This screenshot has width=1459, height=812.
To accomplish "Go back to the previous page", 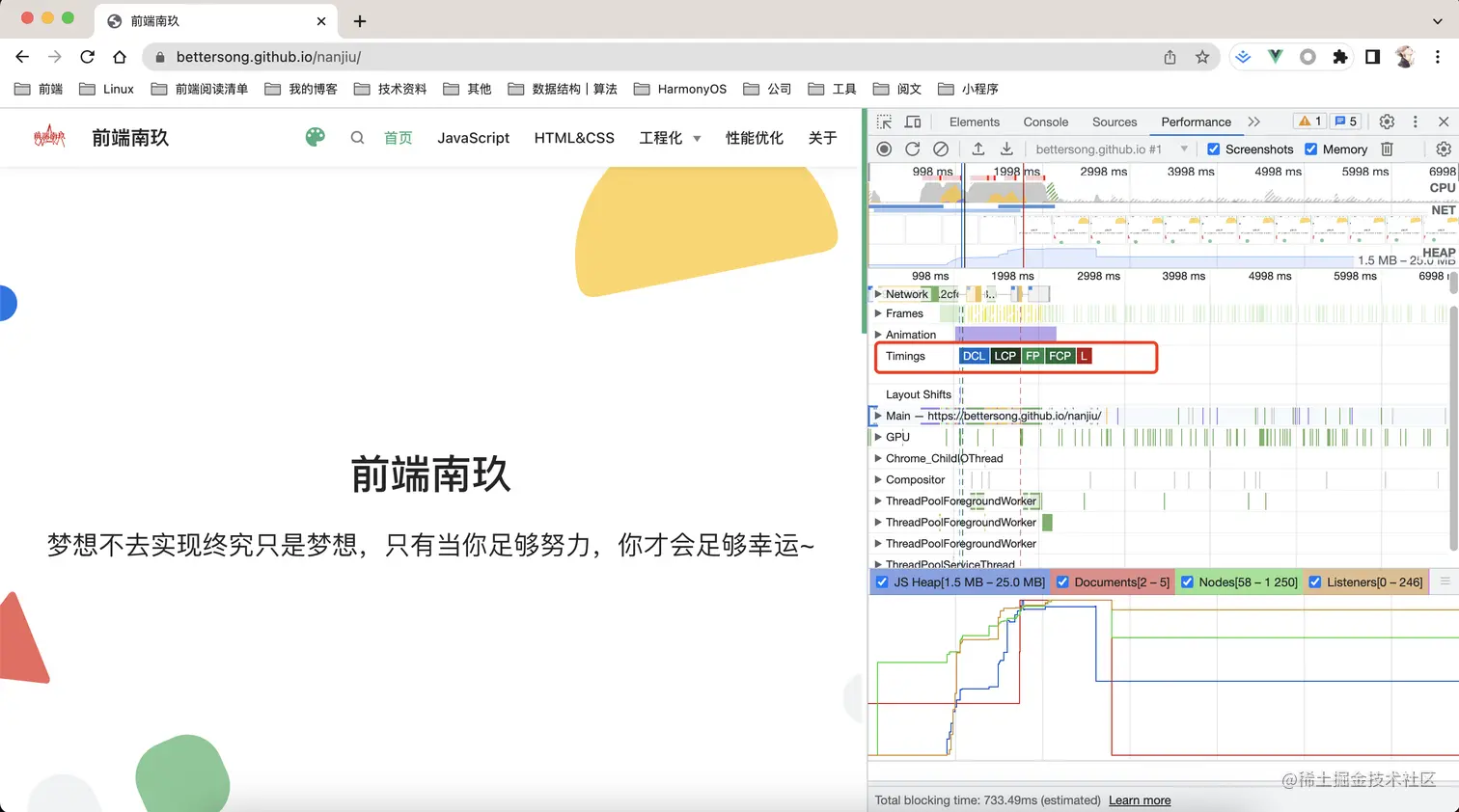I will pyautogui.click(x=22, y=57).
